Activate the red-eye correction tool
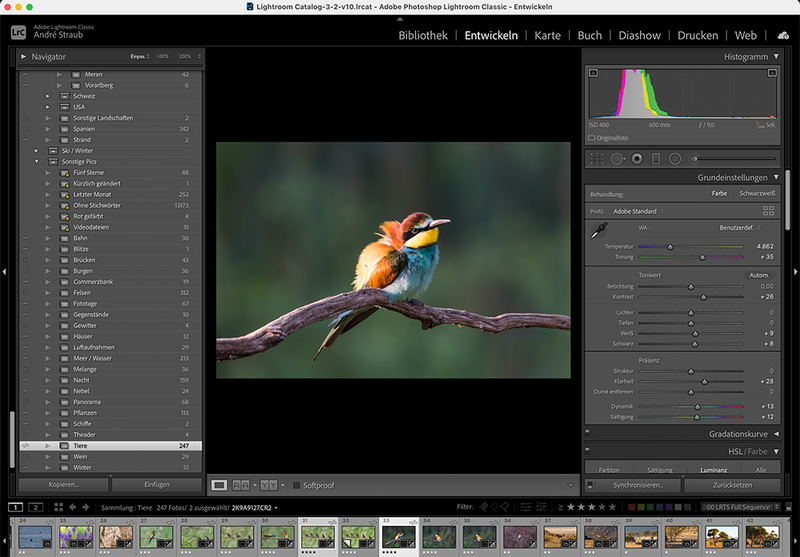This screenshot has height=557, width=800. pyautogui.click(x=636, y=158)
